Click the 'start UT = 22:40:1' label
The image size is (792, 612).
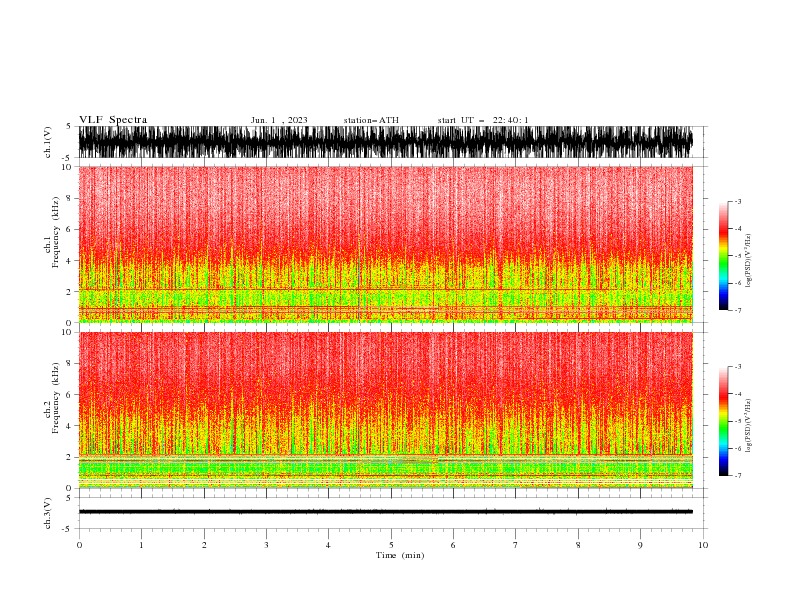[x=483, y=120]
